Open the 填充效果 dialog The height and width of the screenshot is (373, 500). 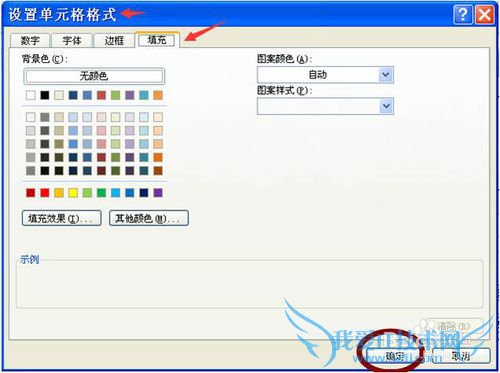[x=62, y=218]
